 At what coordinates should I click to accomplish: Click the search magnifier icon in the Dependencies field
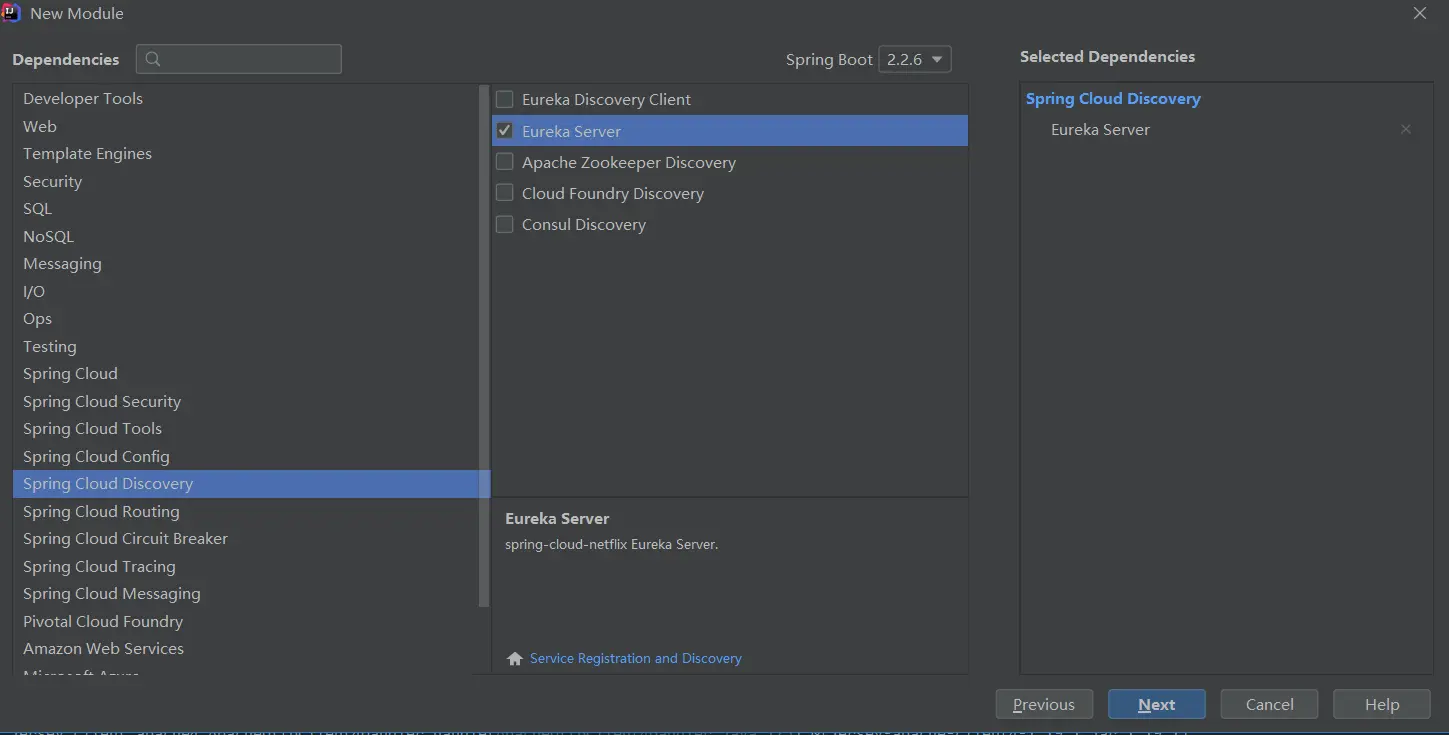pyautogui.click(x=153, y=59)
